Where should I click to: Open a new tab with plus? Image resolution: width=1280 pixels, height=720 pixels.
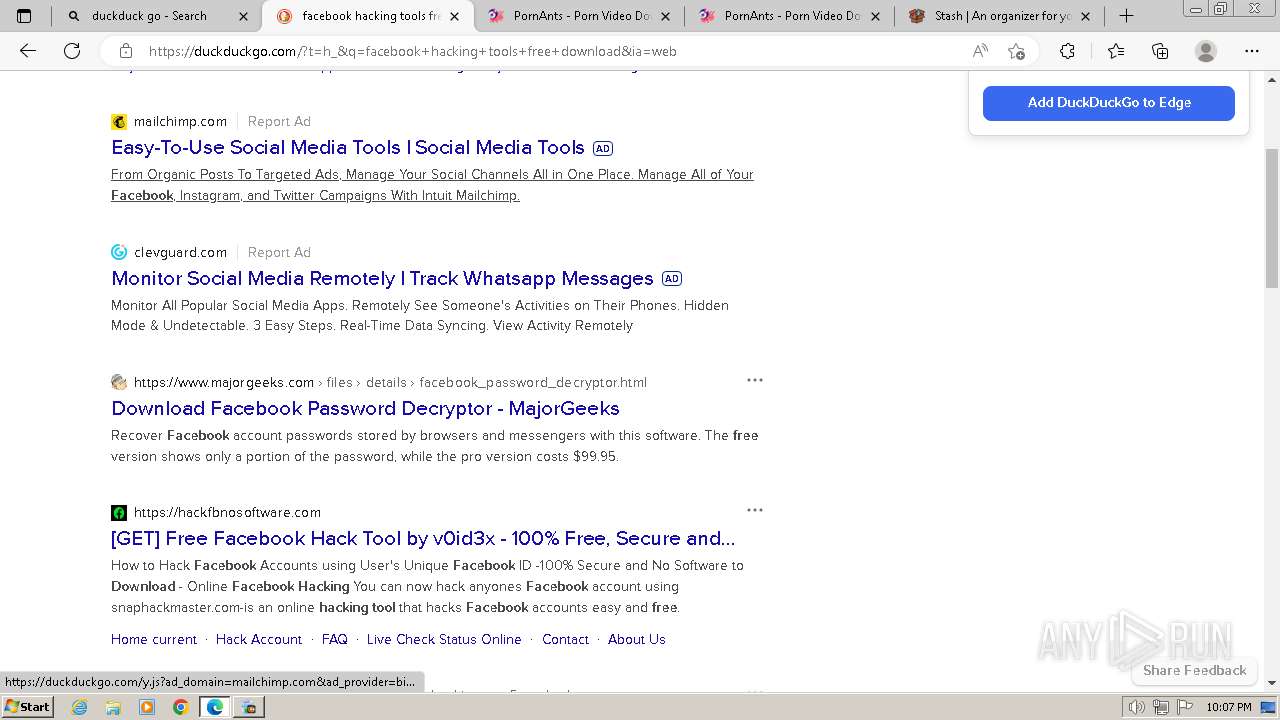coord(1127,16)
